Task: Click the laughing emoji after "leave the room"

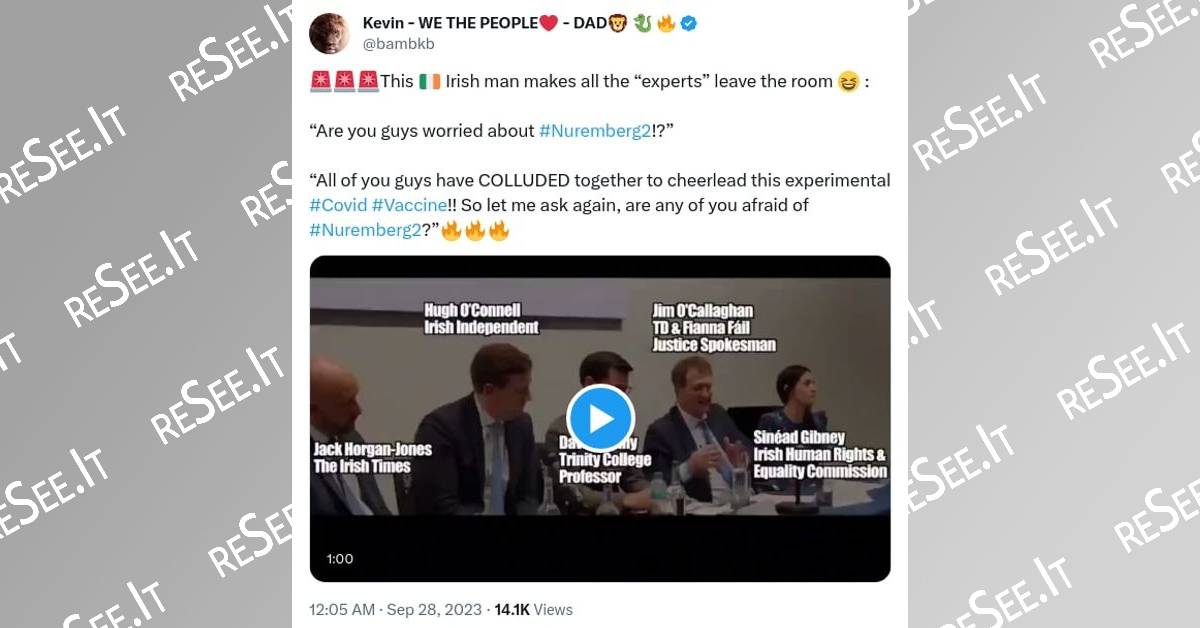Action: pos(849,81)
